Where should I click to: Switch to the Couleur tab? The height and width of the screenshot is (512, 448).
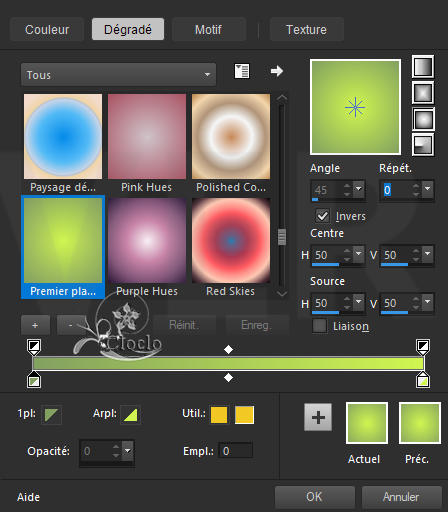(x=47, y=30)
